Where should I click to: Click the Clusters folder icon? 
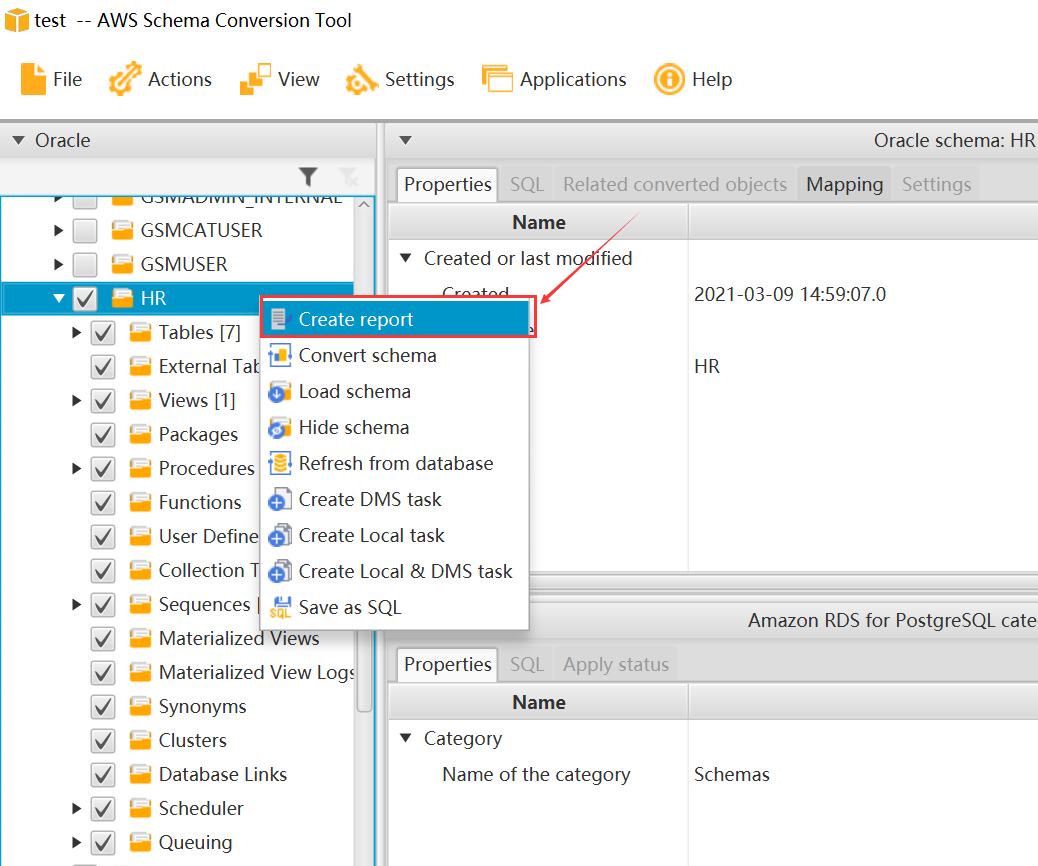[x=140, y=740]
